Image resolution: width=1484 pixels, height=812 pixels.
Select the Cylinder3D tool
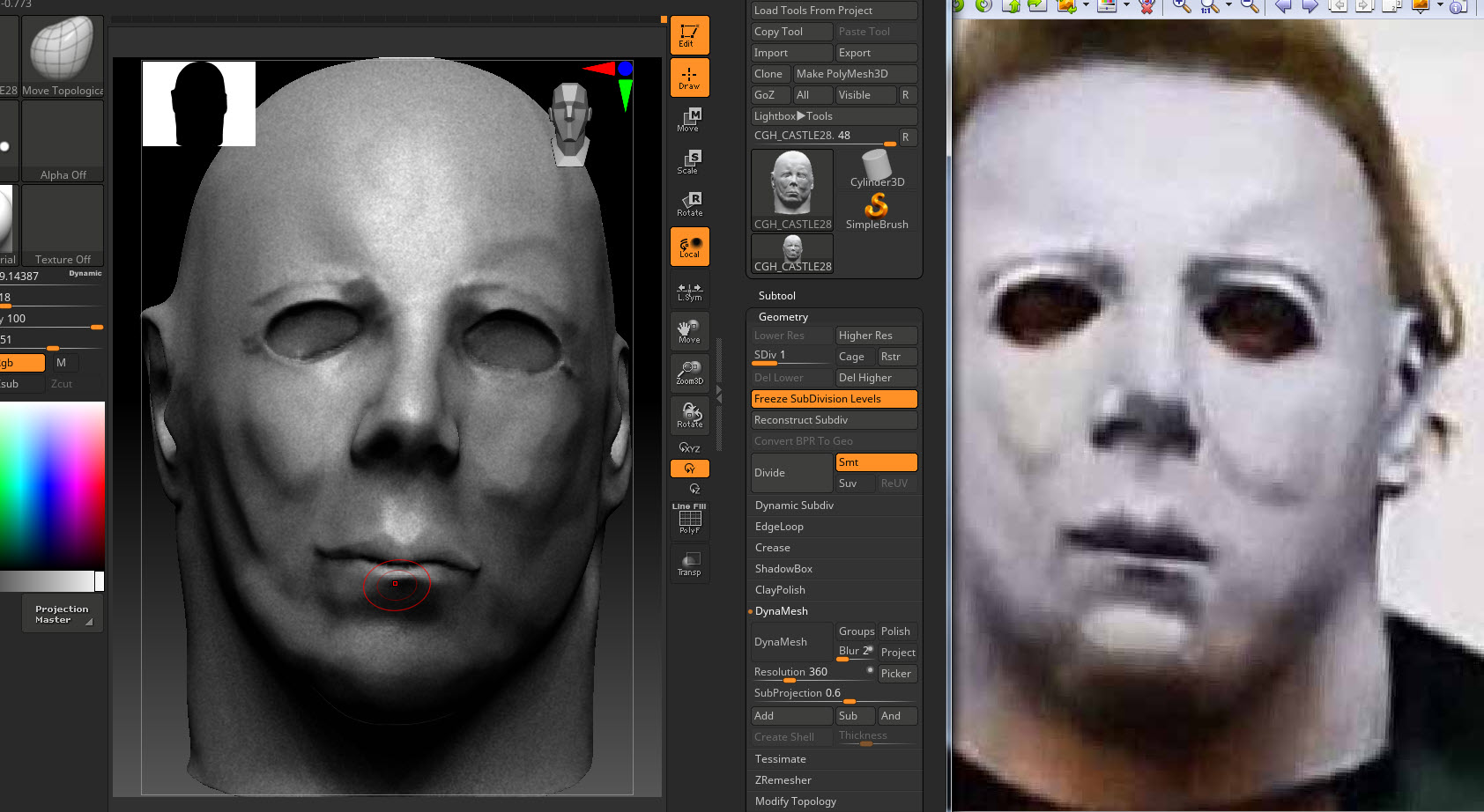(x=877, y=168)
